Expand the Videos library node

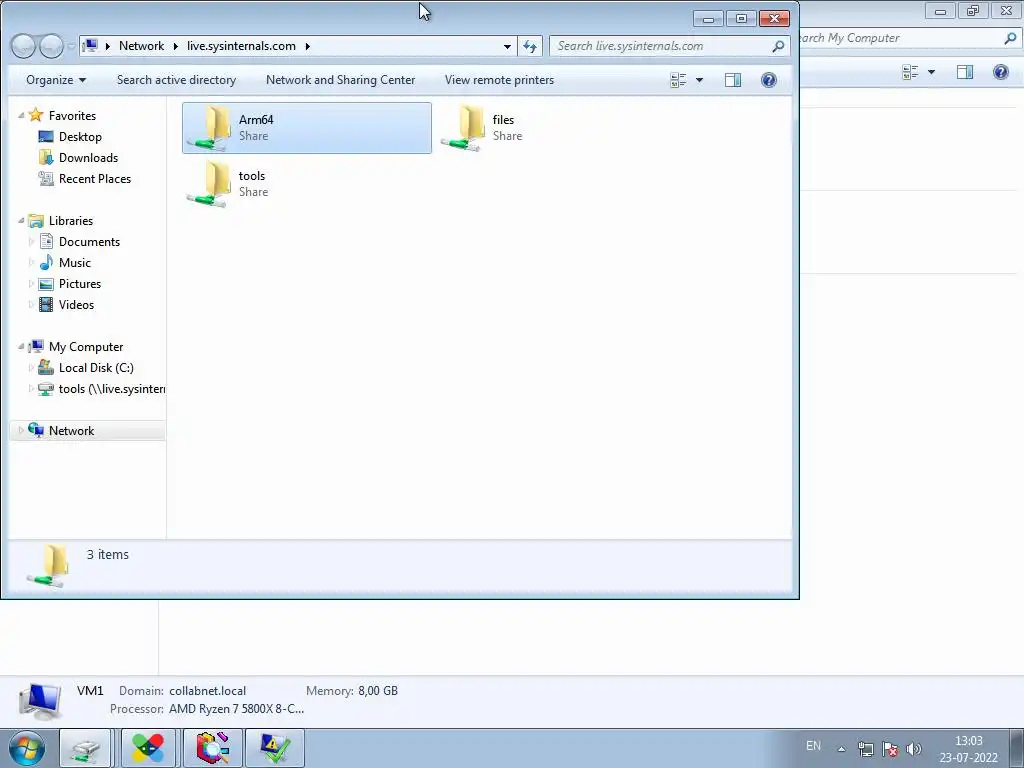[31, 304]
